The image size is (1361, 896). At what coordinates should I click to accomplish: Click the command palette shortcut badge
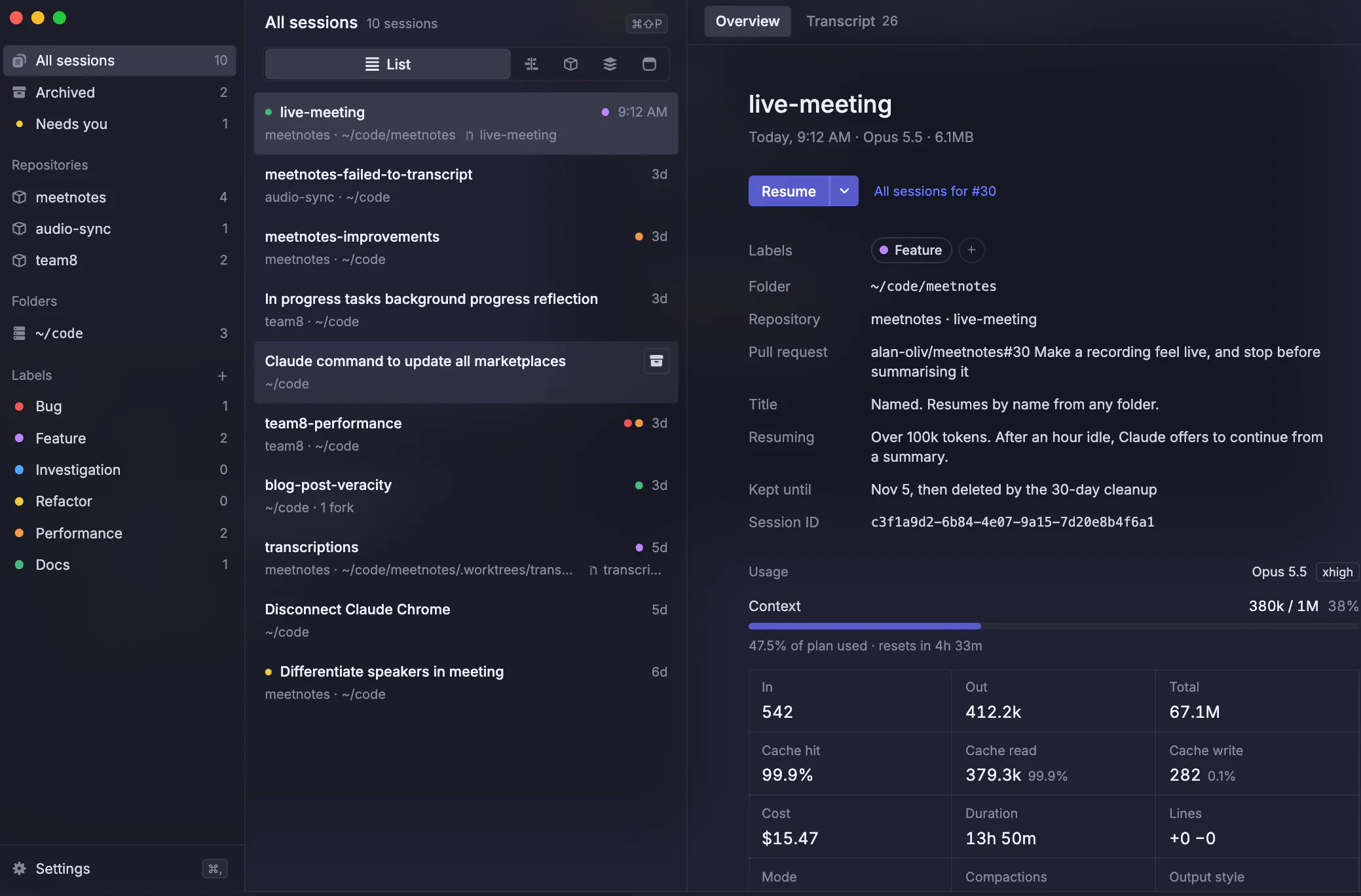pos(646,24)
